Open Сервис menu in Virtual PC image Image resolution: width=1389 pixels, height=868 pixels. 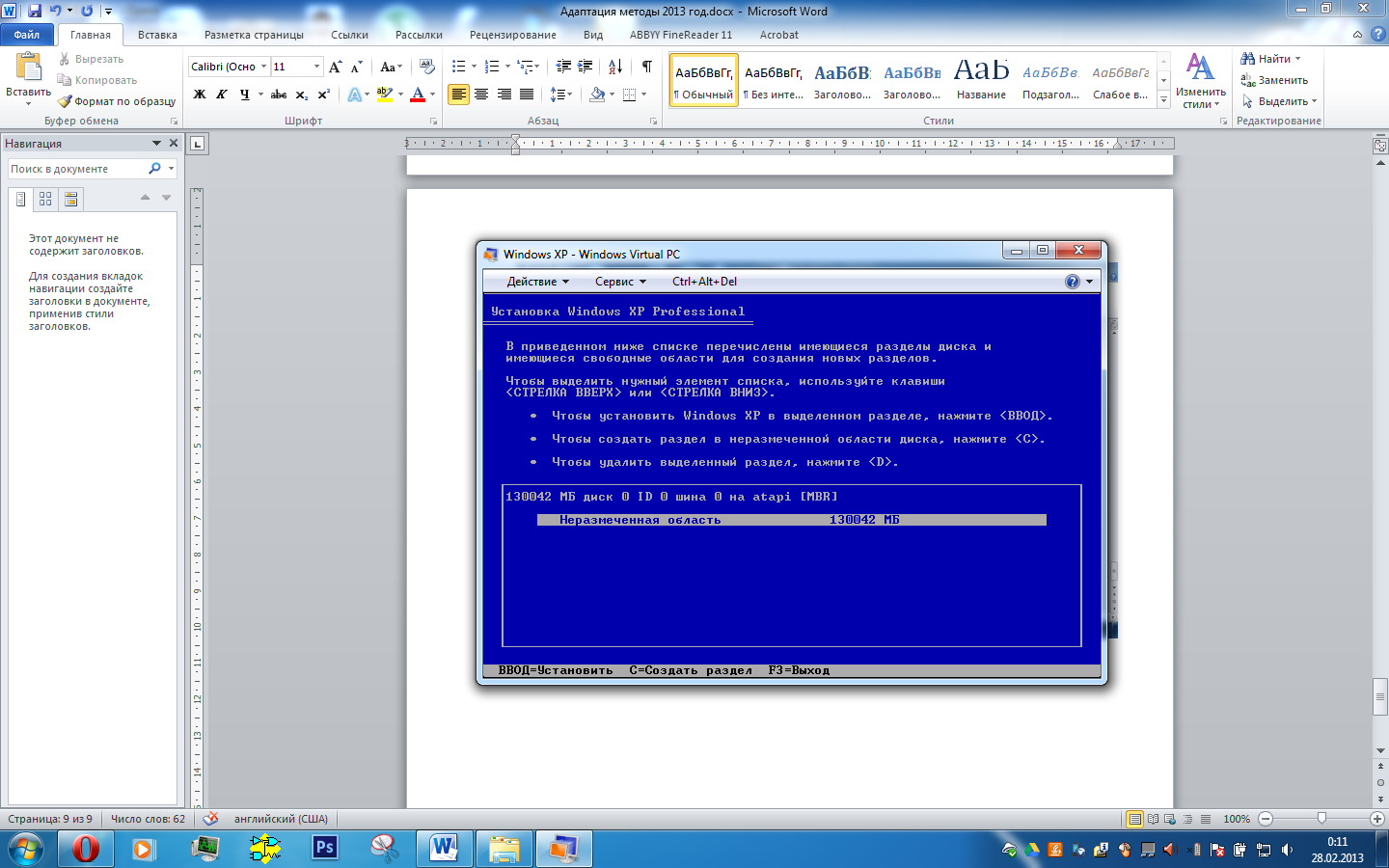[620, 282]
